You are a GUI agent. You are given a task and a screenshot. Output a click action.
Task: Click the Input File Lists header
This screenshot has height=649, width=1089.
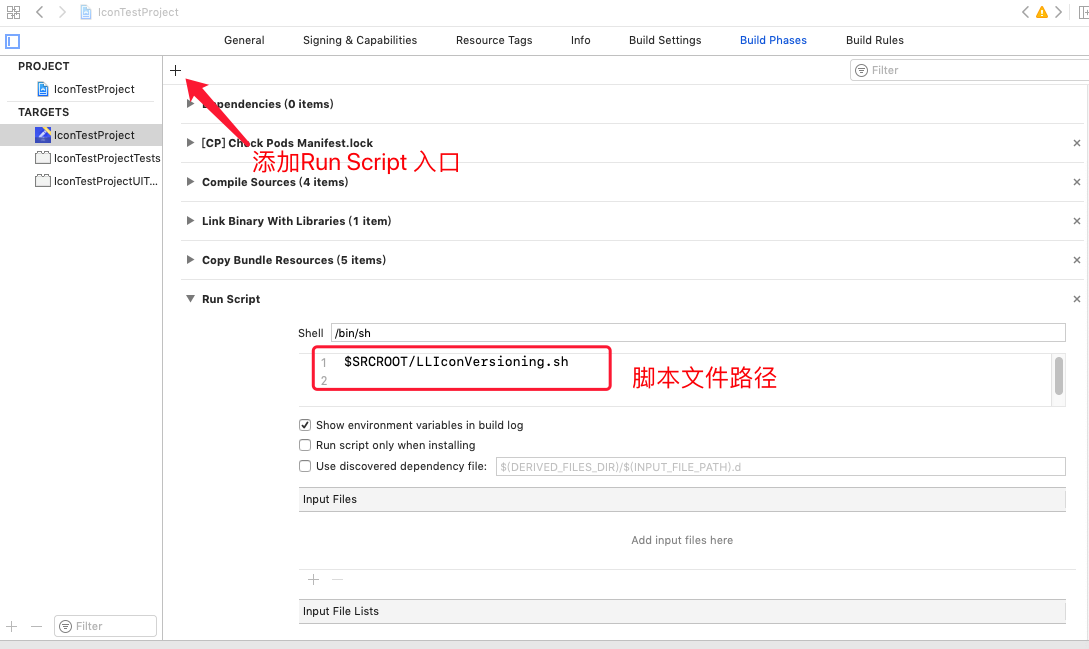[x=682, y=611]
